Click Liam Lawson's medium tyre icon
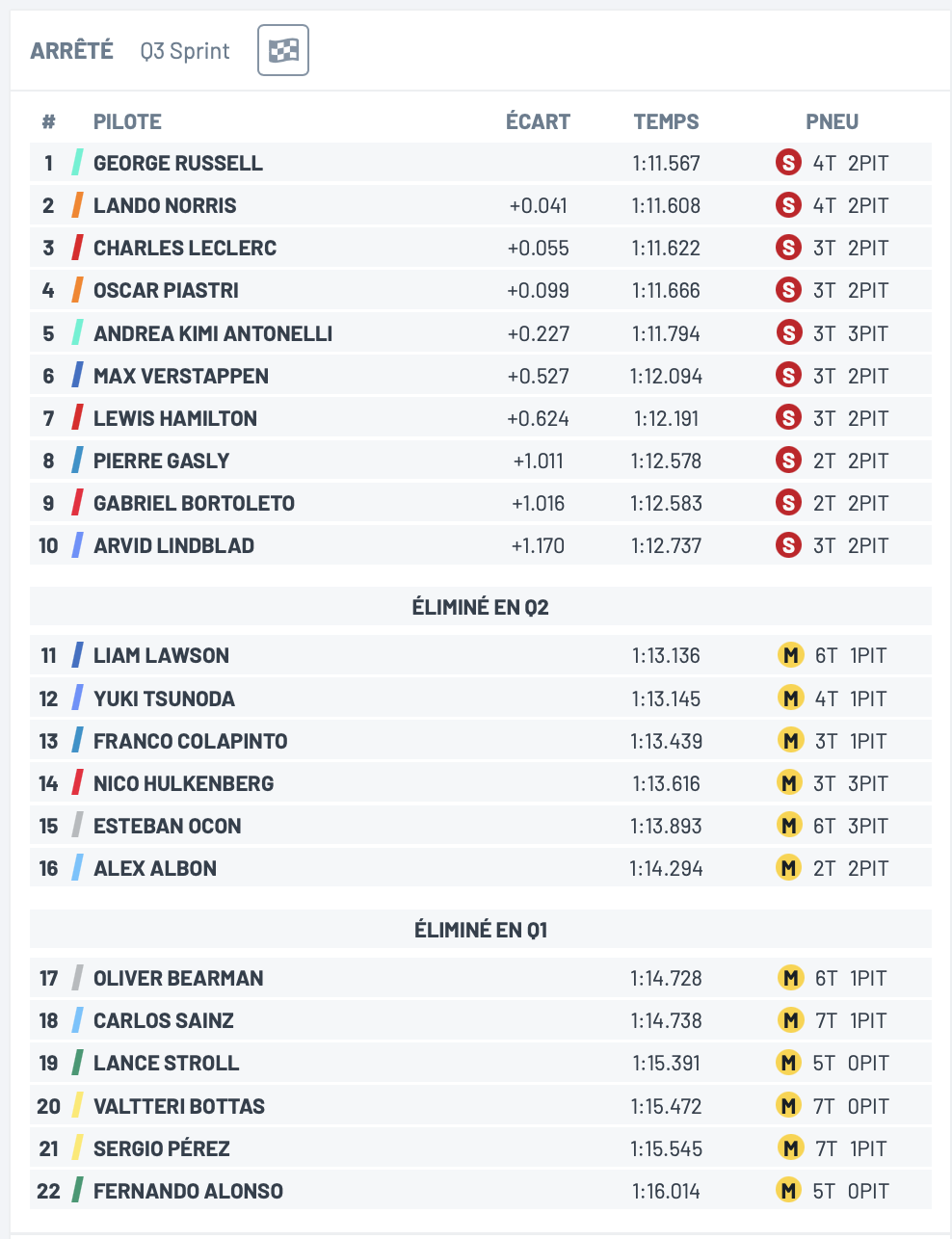This screenshot has width=952, height=1239. point(790,655)
